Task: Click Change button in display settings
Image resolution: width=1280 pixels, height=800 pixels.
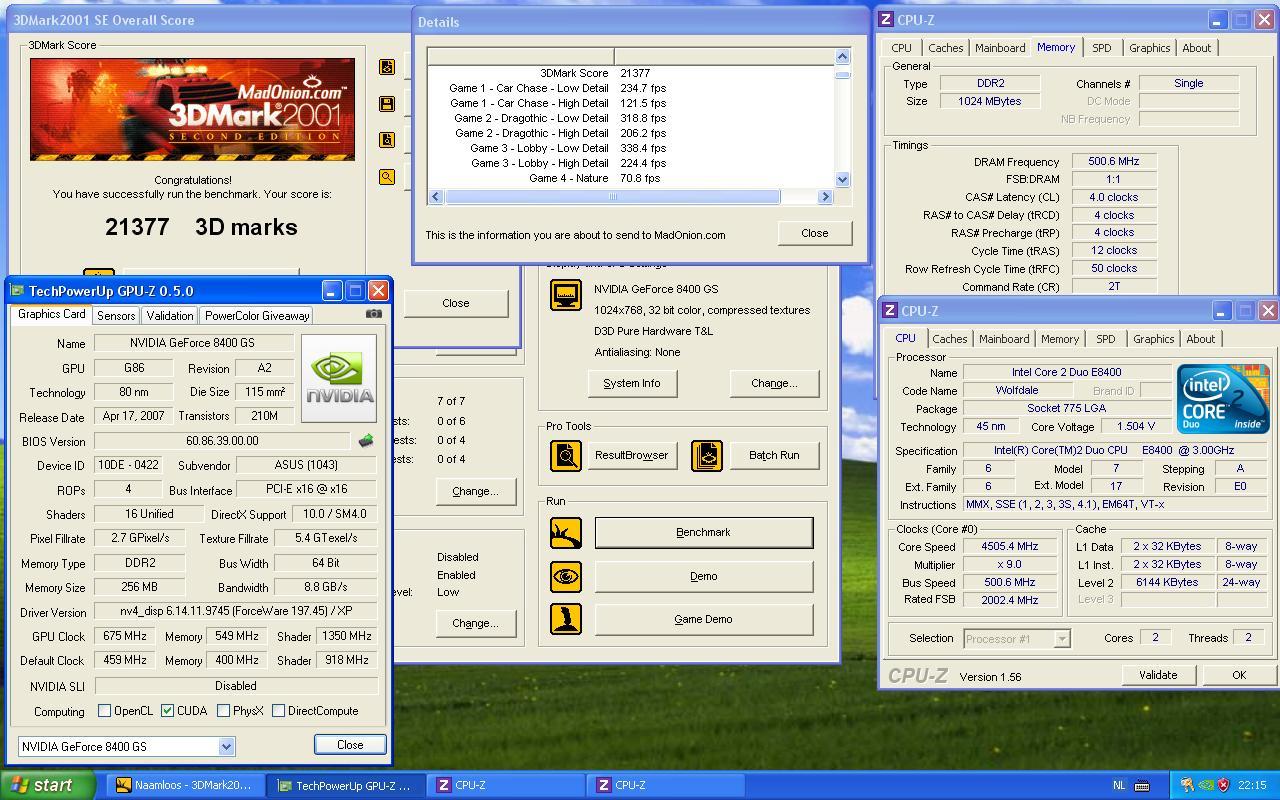Action: [x=774, y=383]
